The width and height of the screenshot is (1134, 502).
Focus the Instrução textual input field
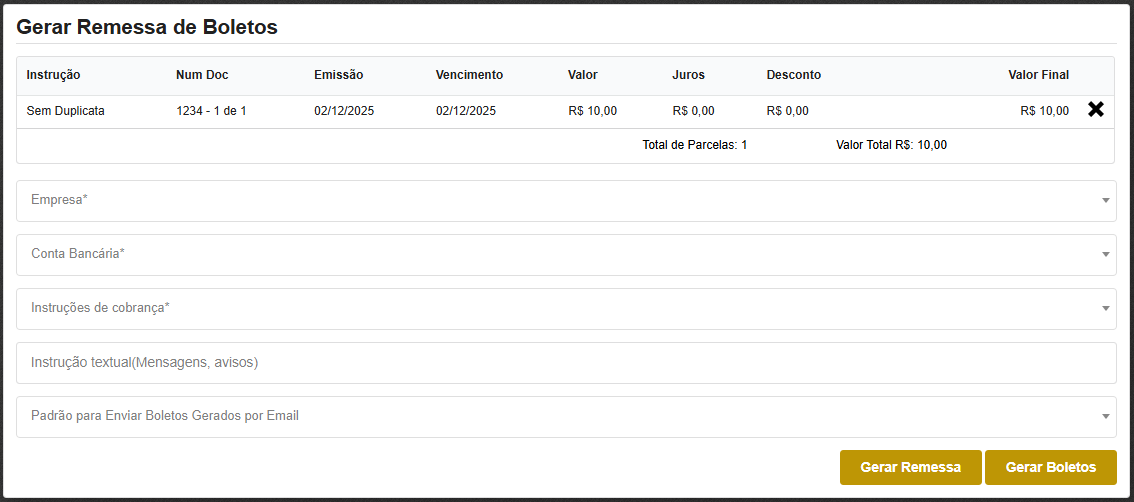[x=565, y=363]
